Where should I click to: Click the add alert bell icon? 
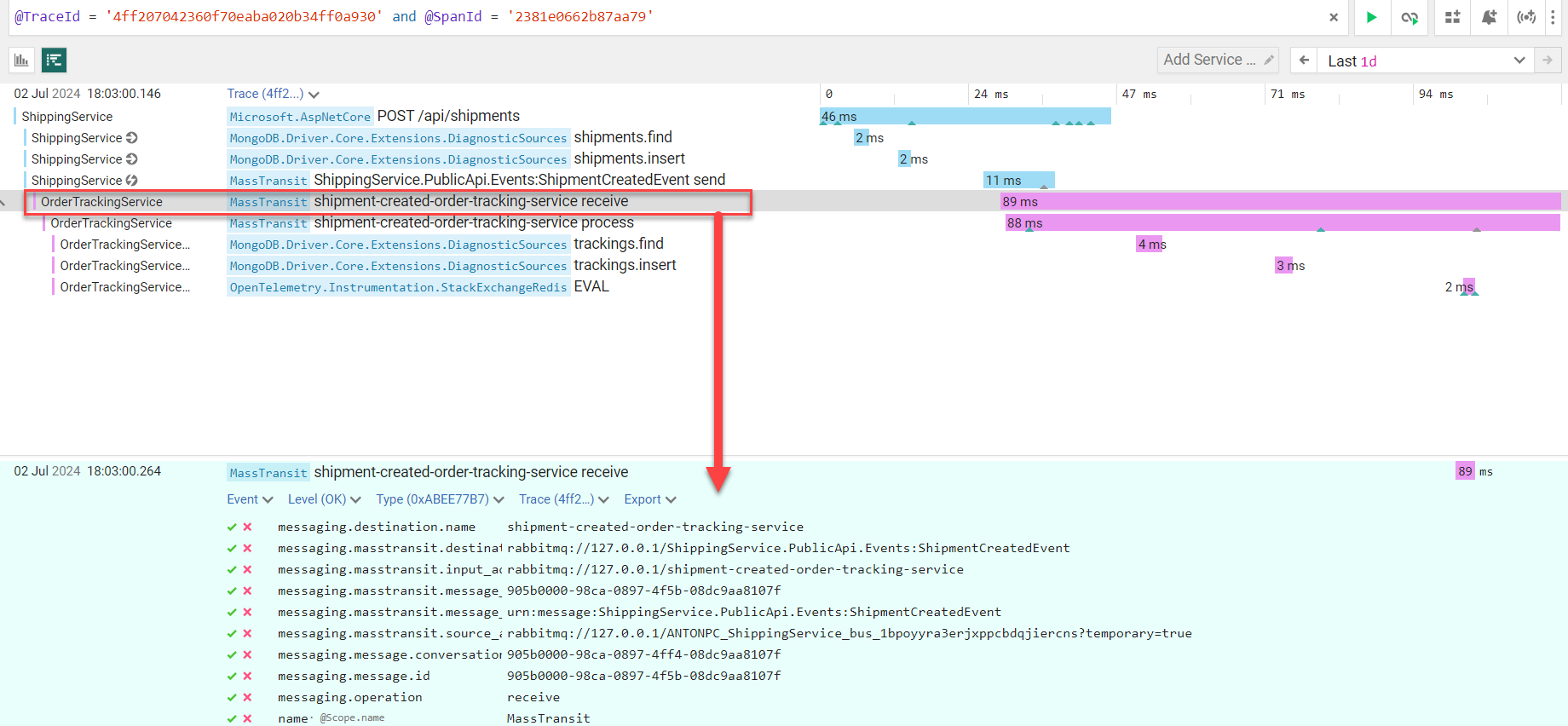point(1489,17)
